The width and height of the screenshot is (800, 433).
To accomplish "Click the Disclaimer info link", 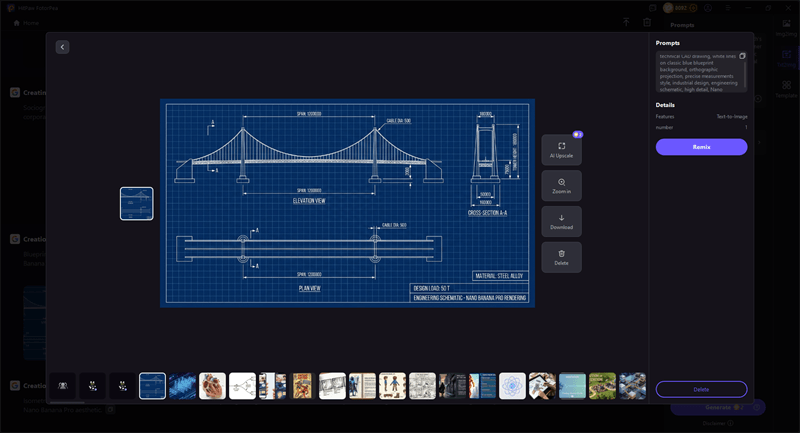I will [x=718, y=423].
